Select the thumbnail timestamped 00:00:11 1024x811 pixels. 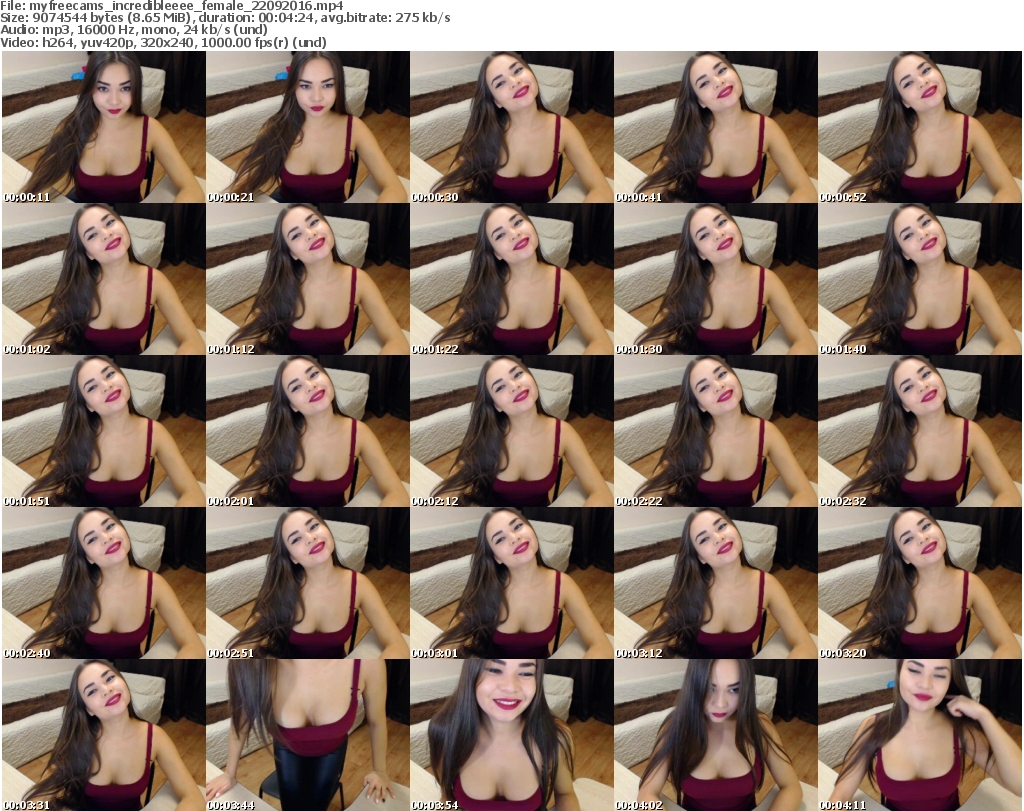tap(104, 127)
